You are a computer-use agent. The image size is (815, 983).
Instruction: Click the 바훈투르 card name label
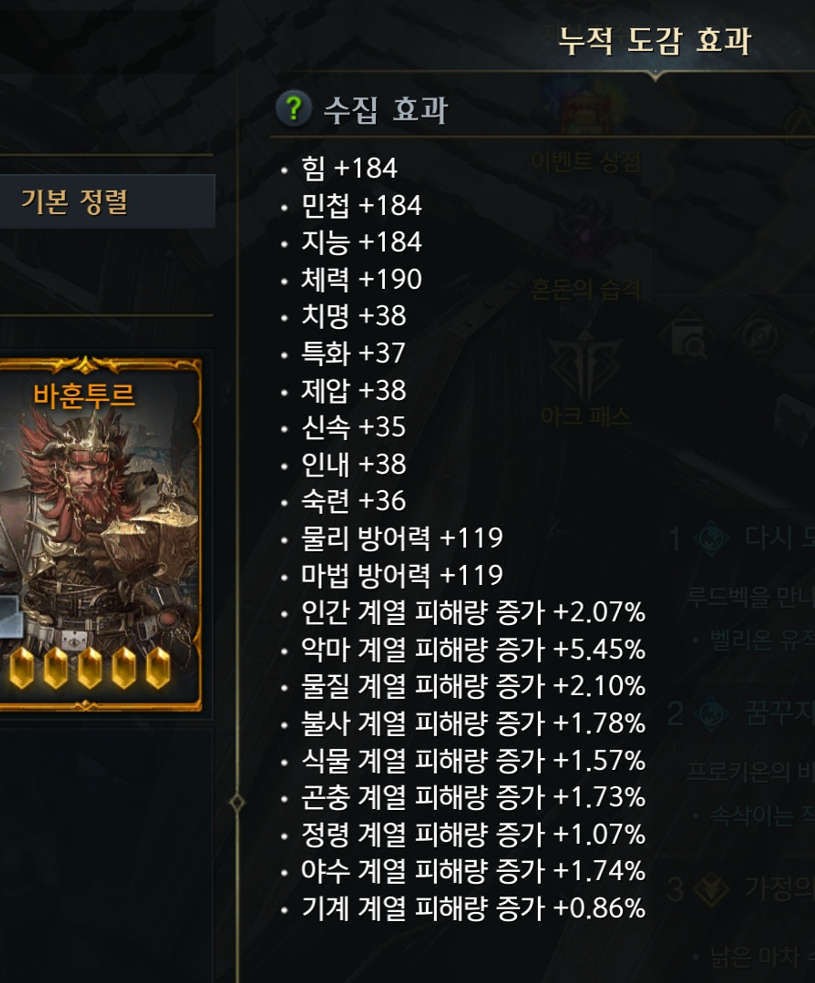pos(84,396)
